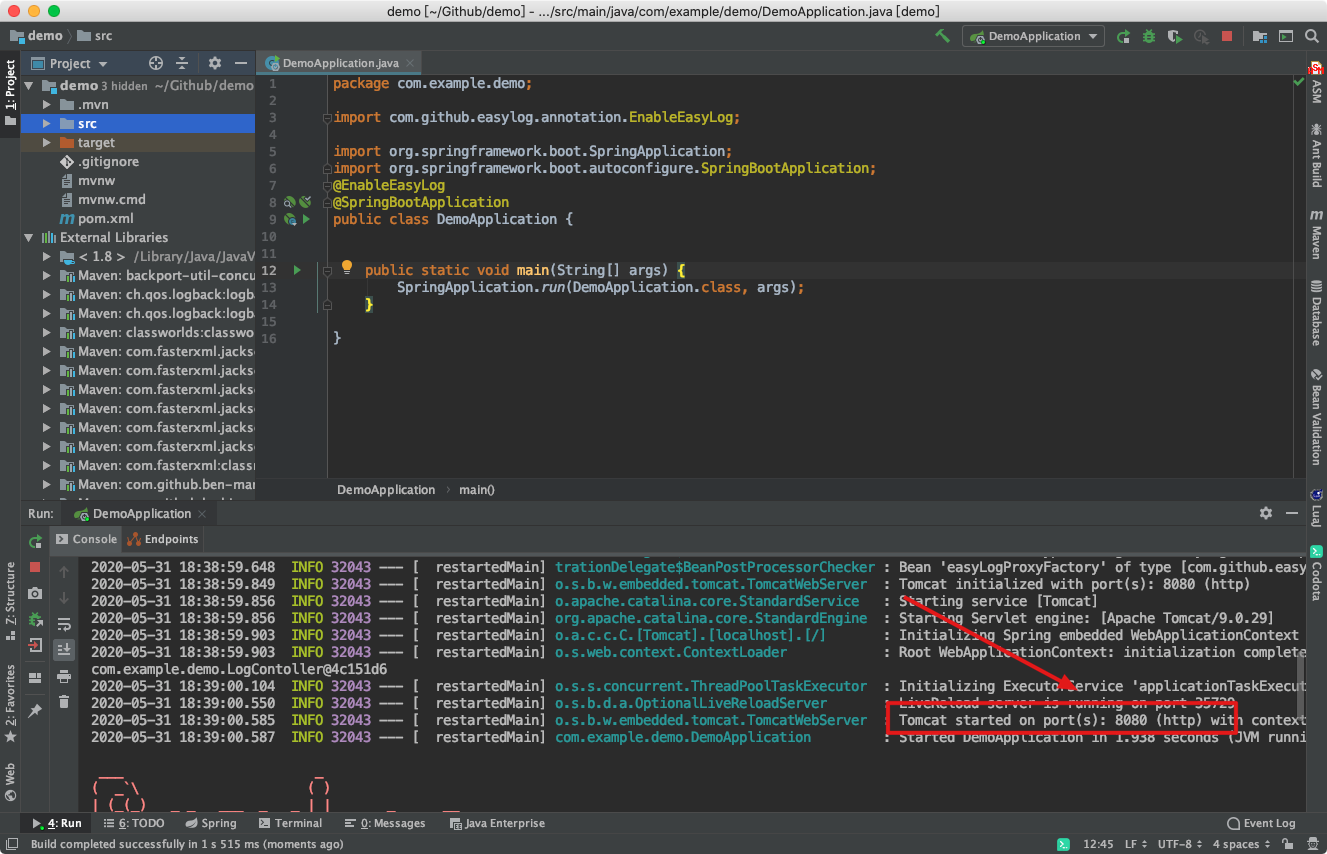Viewport: 1327px width, 854px height.
Task: Collapse the demo root folder
Action: point(29,86)
